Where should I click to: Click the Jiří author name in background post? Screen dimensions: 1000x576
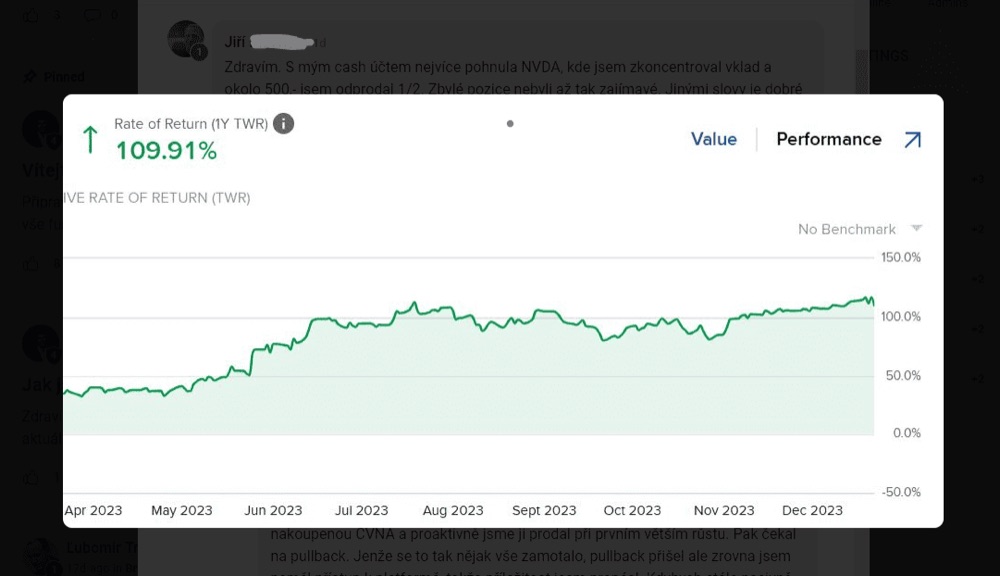pyautogui.click(x=235, y=42)
